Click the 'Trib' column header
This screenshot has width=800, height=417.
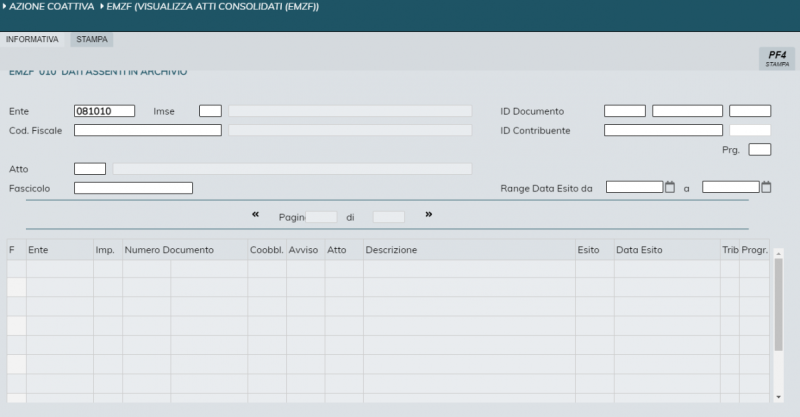point(730,250)
